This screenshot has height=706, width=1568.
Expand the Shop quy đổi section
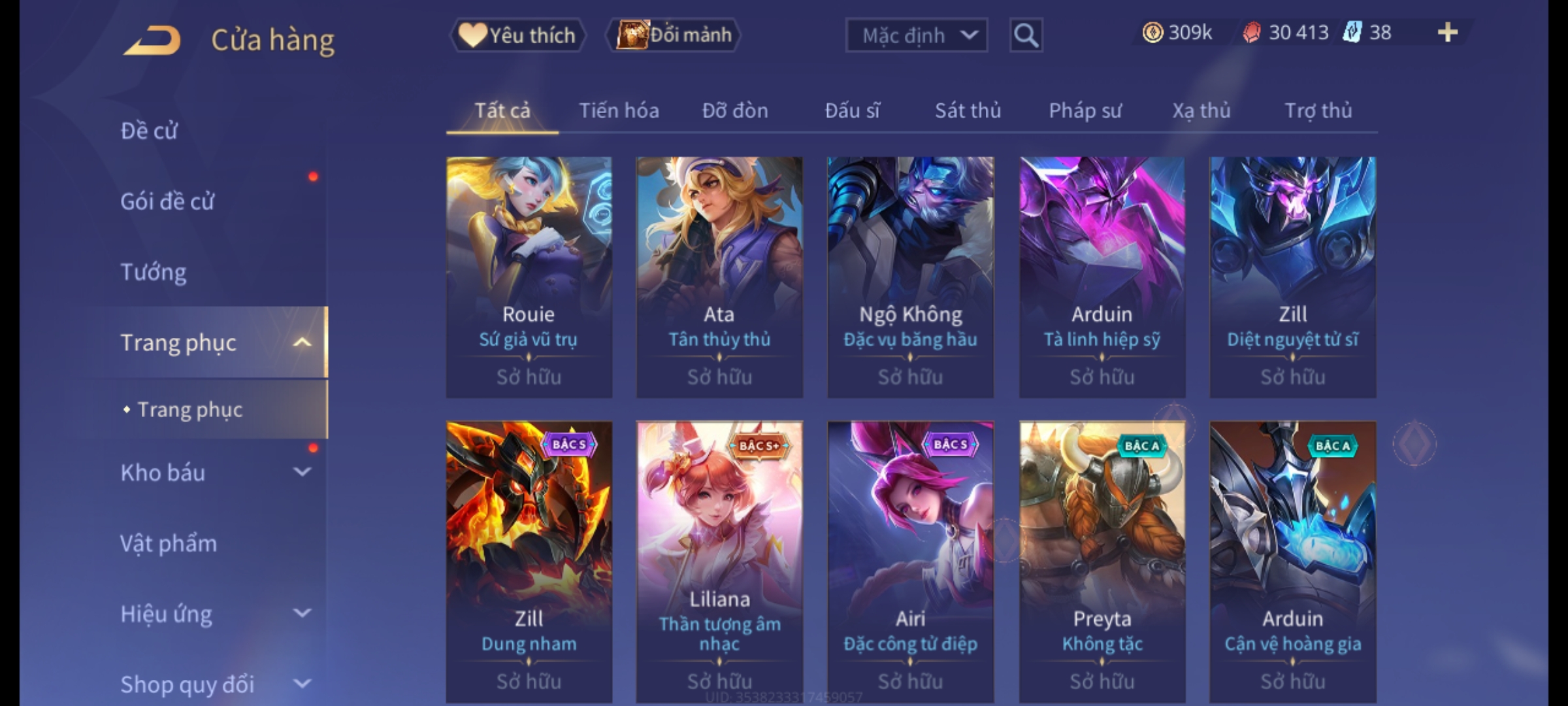click(x=302, y=684)
